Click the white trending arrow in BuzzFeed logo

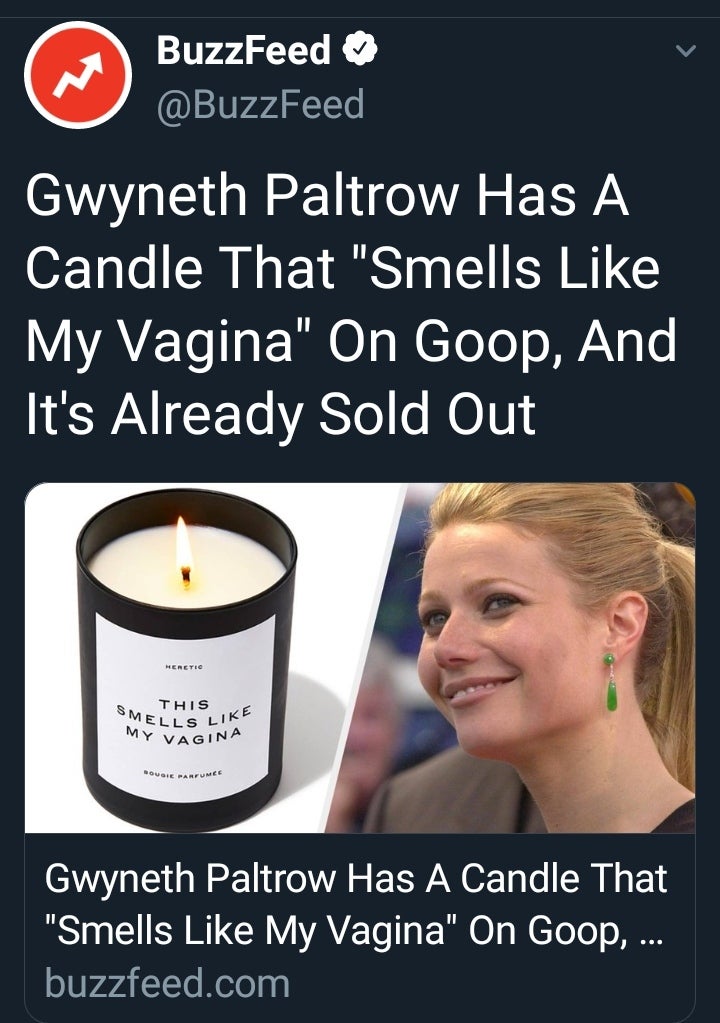78,75
